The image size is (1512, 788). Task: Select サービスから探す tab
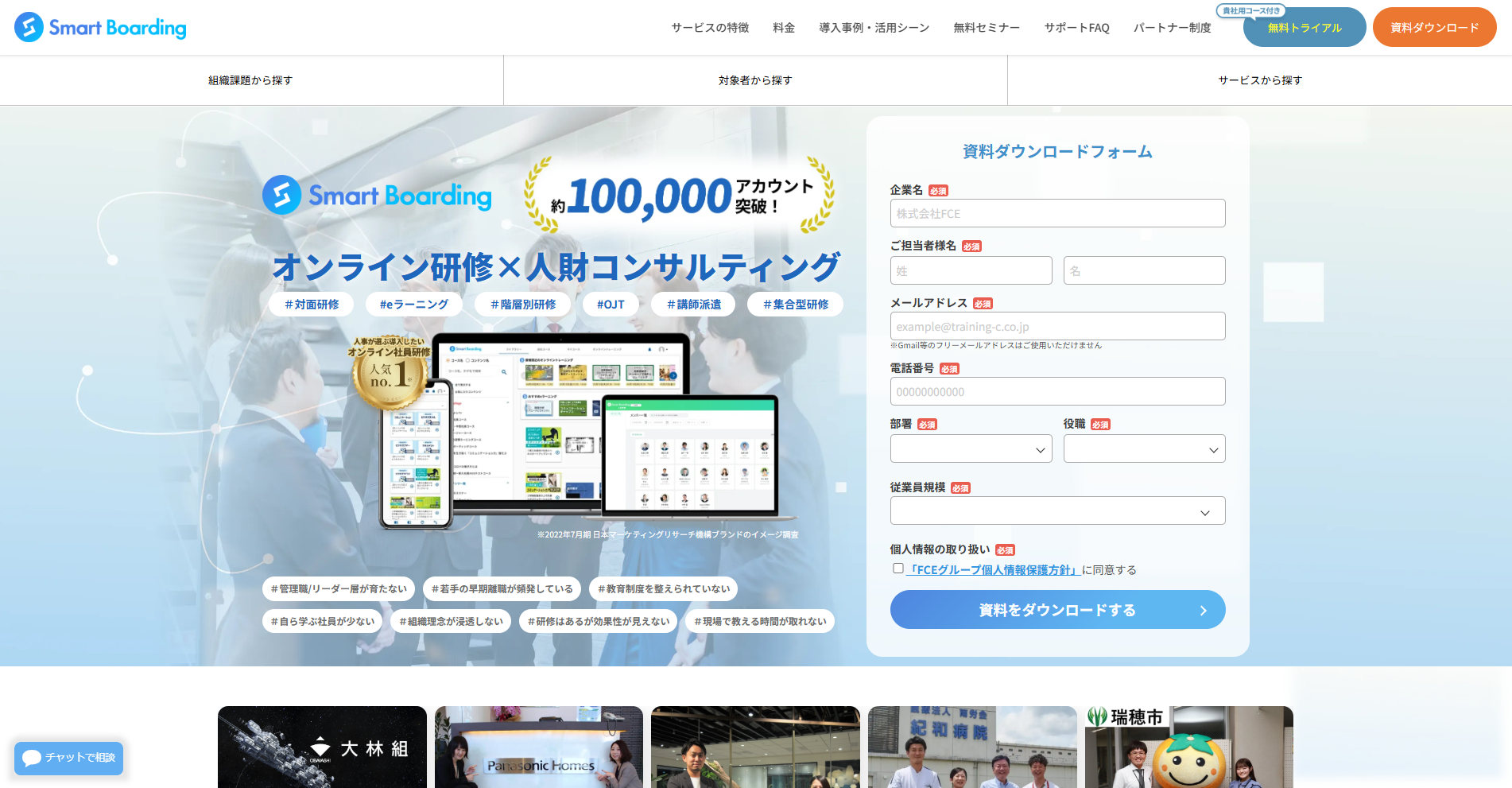point(1260,80)
